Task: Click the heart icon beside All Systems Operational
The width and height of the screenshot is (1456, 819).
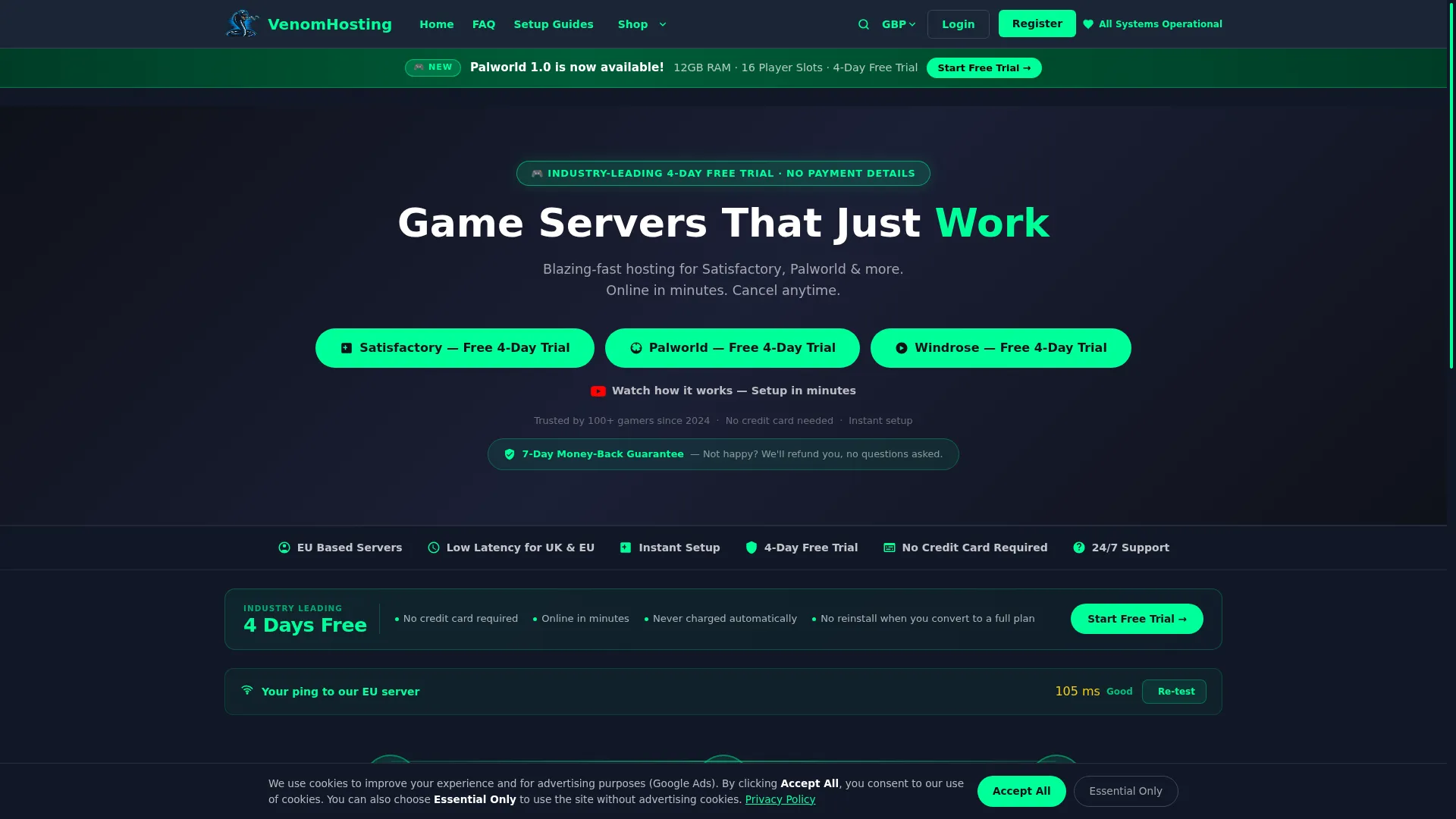Action: pyautogui.click(x=1088, y=24)
